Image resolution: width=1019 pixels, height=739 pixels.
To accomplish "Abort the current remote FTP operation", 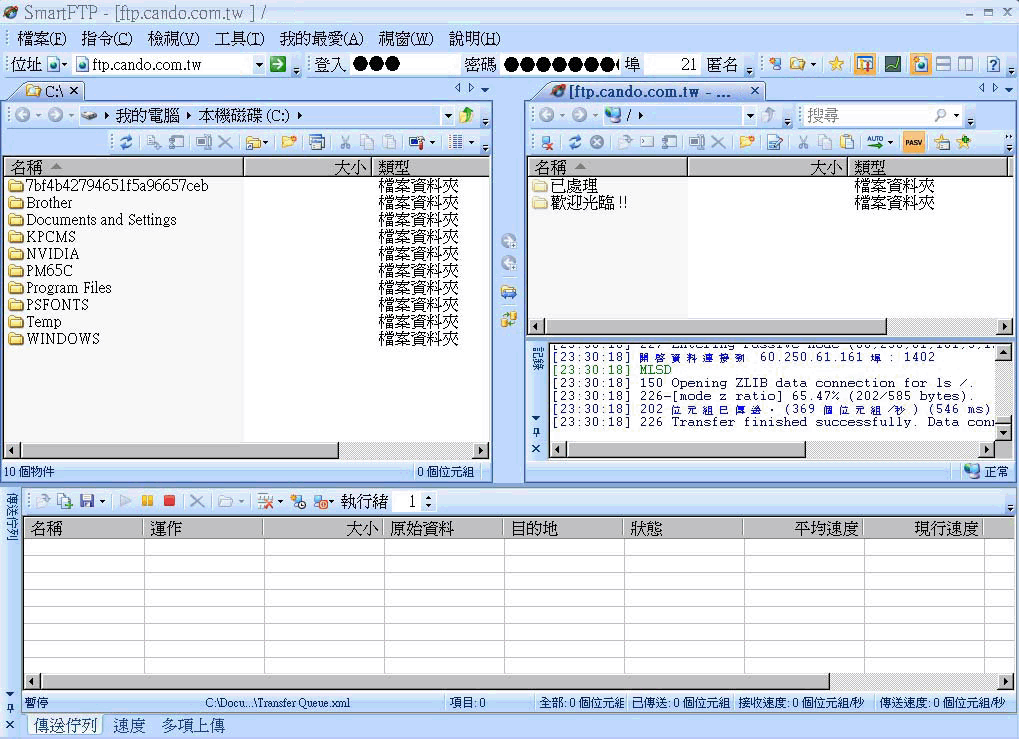I will click(x=597, y=142).
